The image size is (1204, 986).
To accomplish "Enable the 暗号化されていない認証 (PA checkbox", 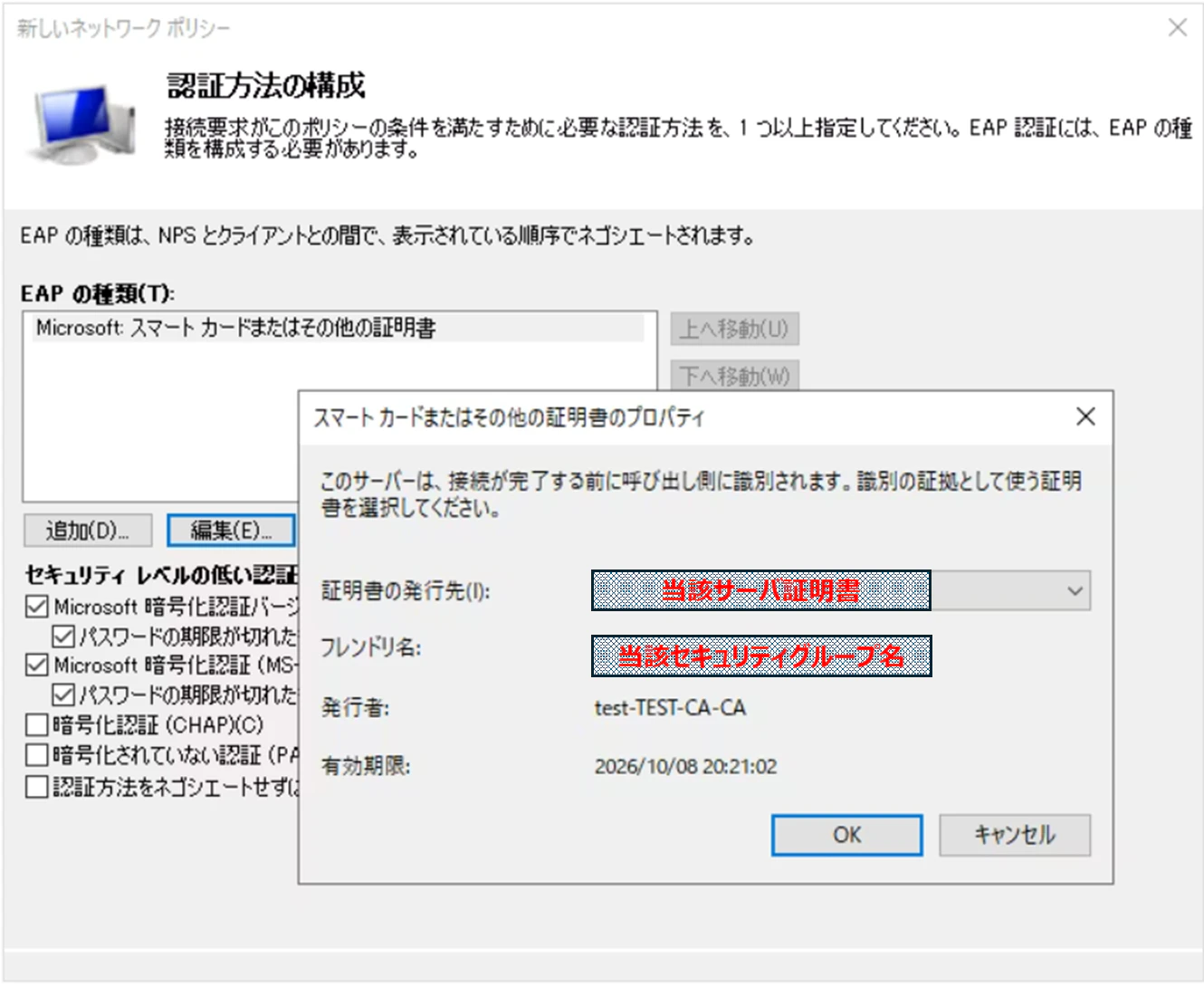I will [36, 755].
